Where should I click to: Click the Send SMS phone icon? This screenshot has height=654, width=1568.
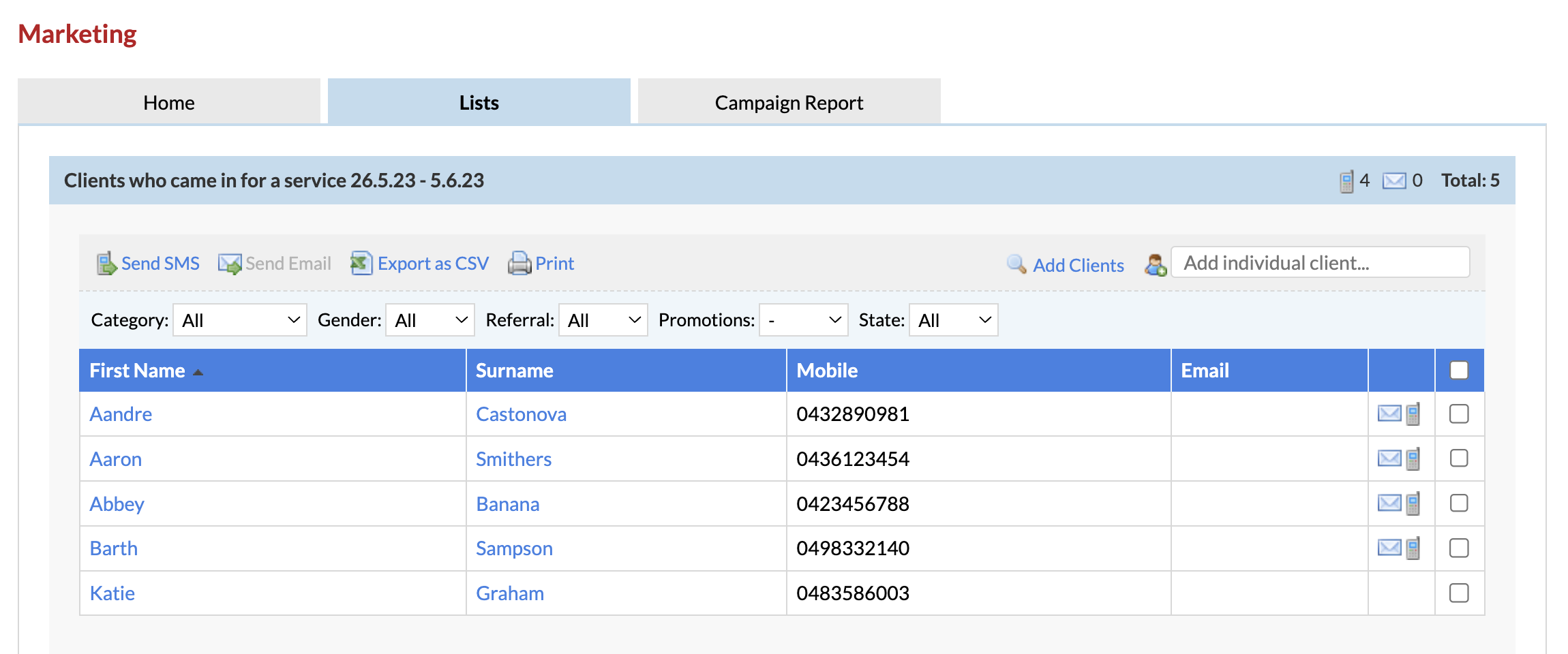coord(106,264)
